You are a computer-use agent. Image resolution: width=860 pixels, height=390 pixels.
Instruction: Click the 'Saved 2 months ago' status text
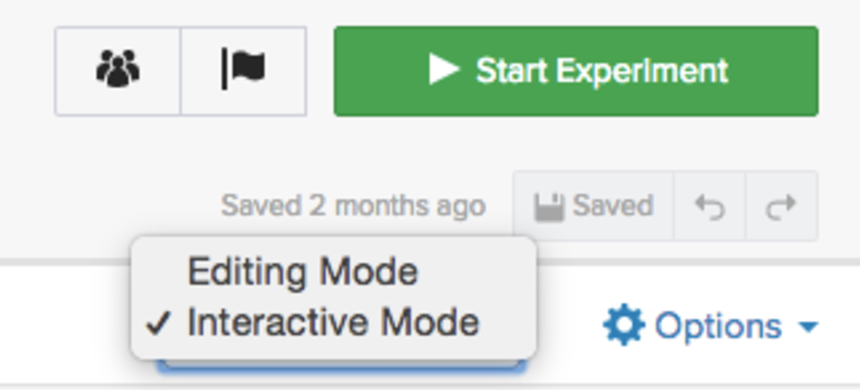pos(353,206)
